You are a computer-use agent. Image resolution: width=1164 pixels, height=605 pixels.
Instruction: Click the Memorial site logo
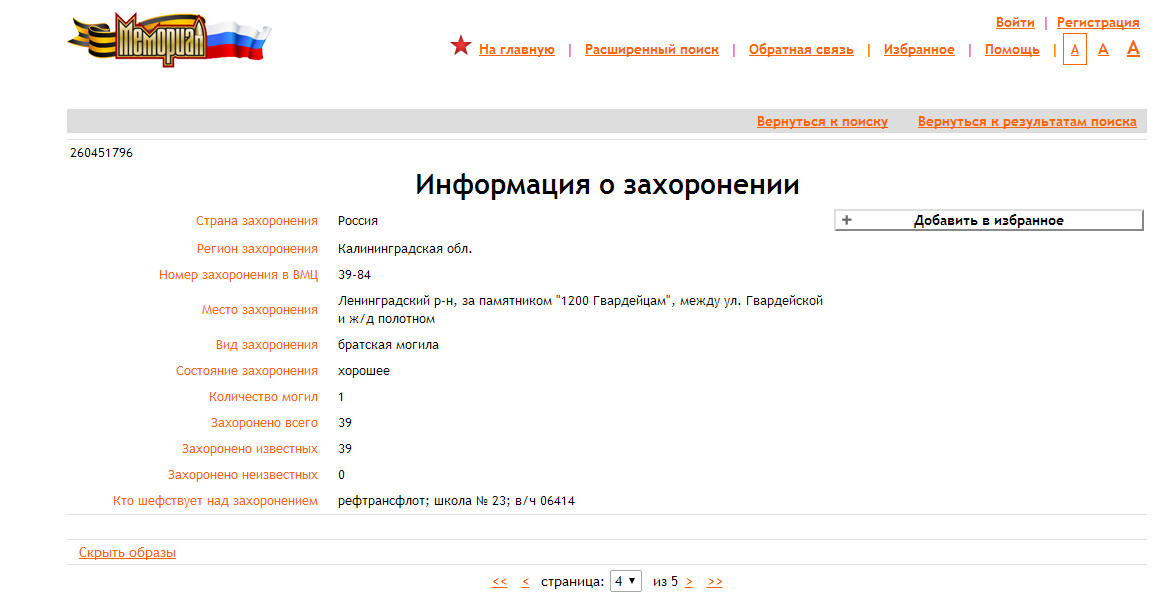tap(167, 40)
